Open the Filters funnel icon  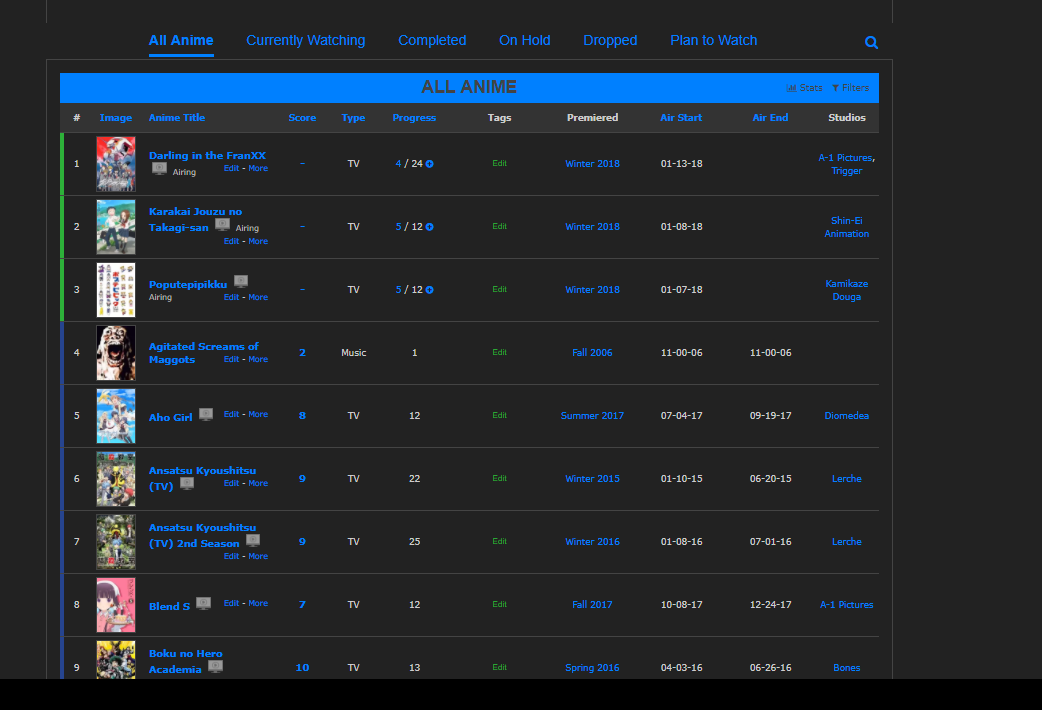coord(835,88)
